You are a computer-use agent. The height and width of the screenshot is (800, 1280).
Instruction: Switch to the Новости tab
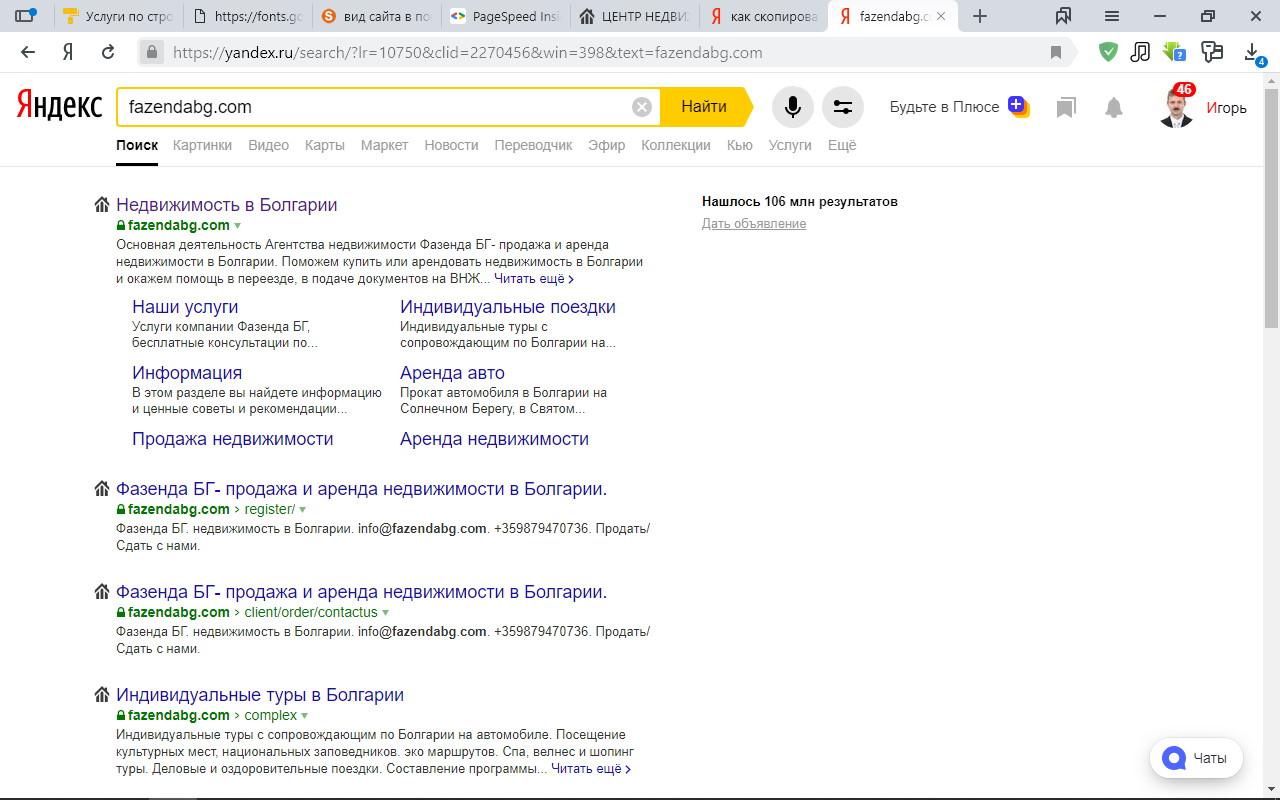coord(451,145)
